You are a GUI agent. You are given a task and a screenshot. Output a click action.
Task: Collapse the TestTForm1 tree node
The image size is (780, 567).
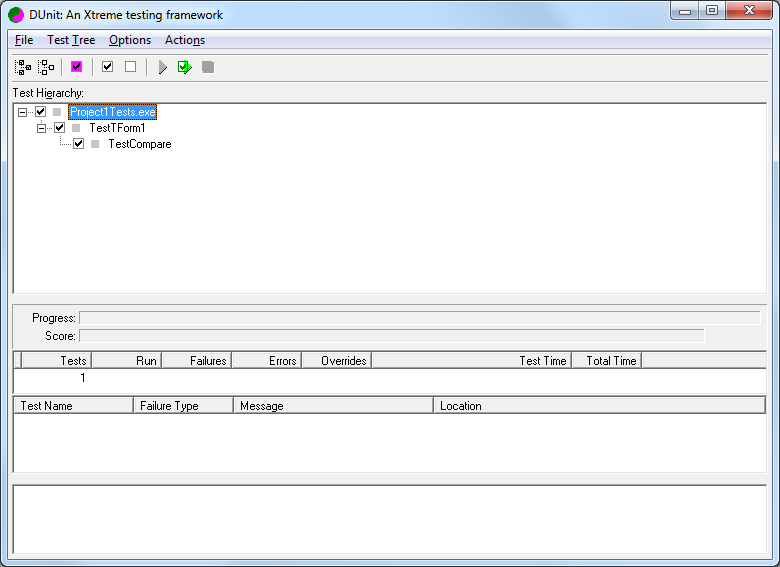click(41, 128)
